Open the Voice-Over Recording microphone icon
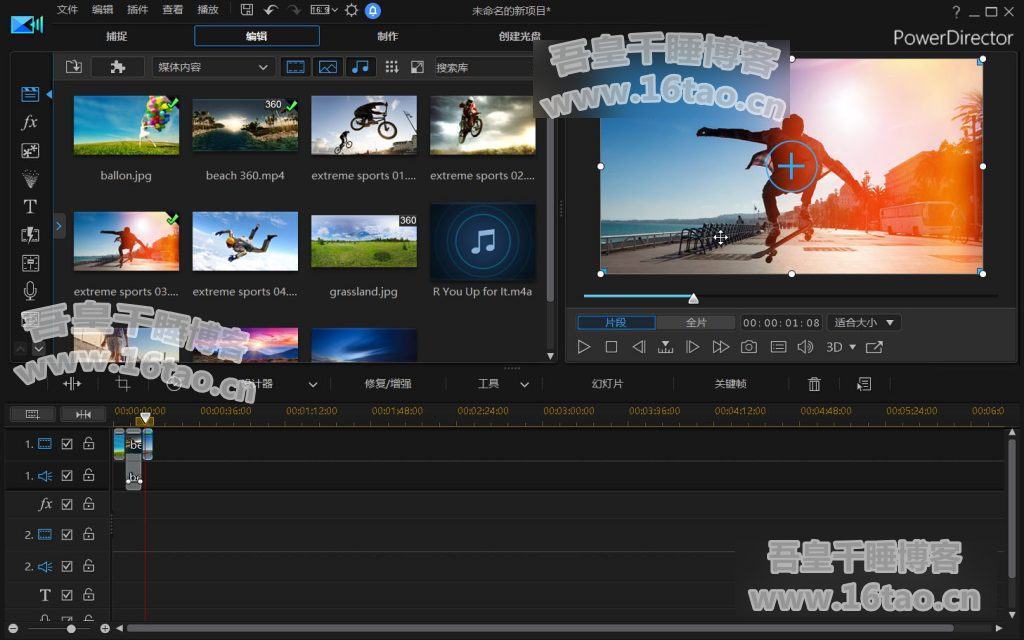 (x=30, y=291)
